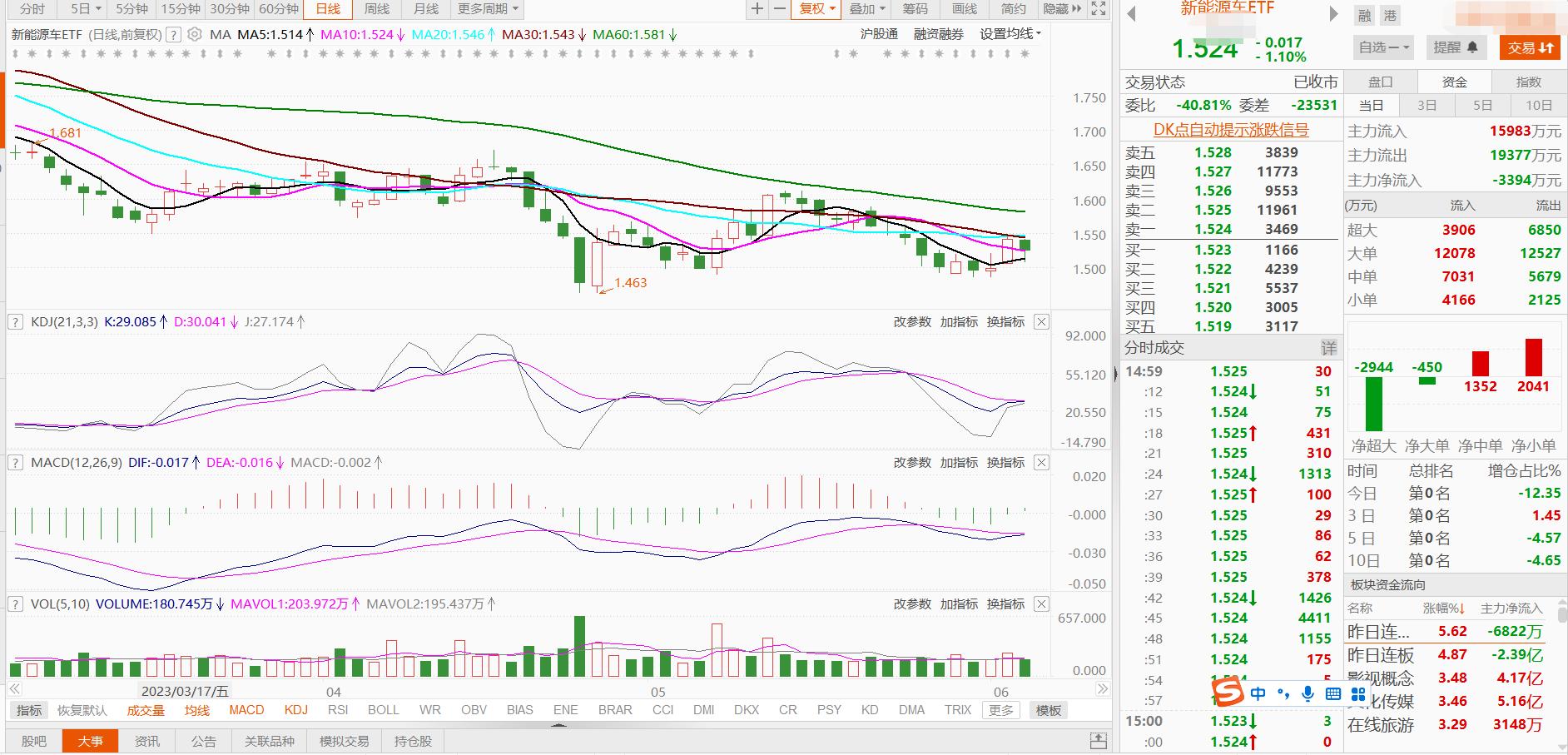Open the 更多周期 dropdown
The height and width of the screenshot is (755, 1568).
[489, 9]
